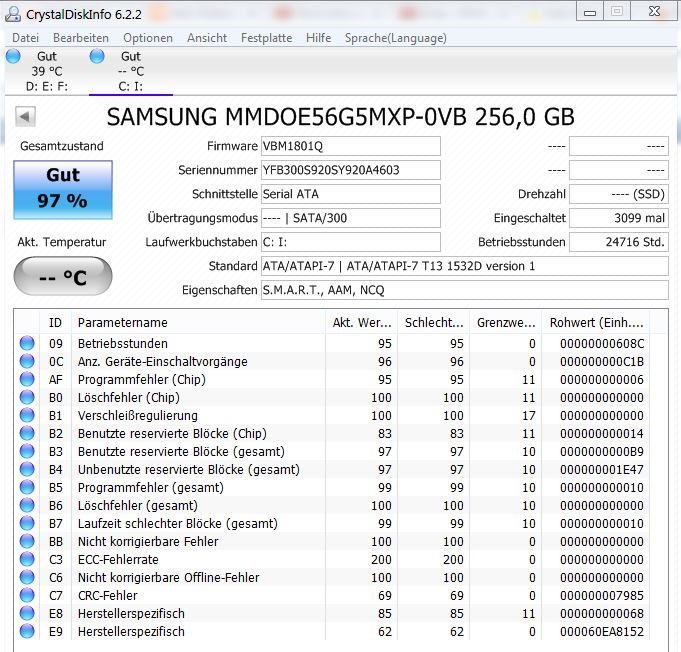Image resolution: width=681 pixels, height=652 pixels.
Task: Select the blue status orb for disk D: E: F:
Action: 13,56
